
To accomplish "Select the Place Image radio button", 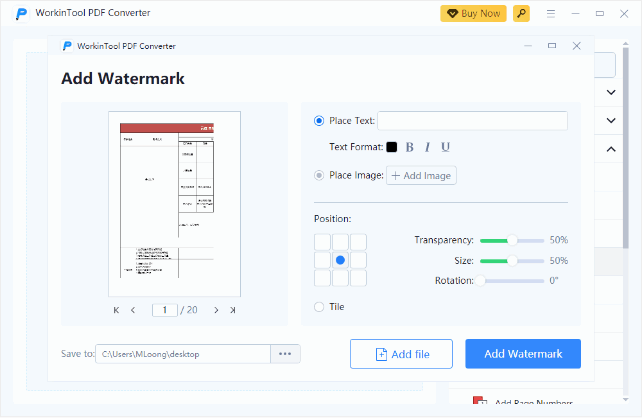I will (319, 175).
